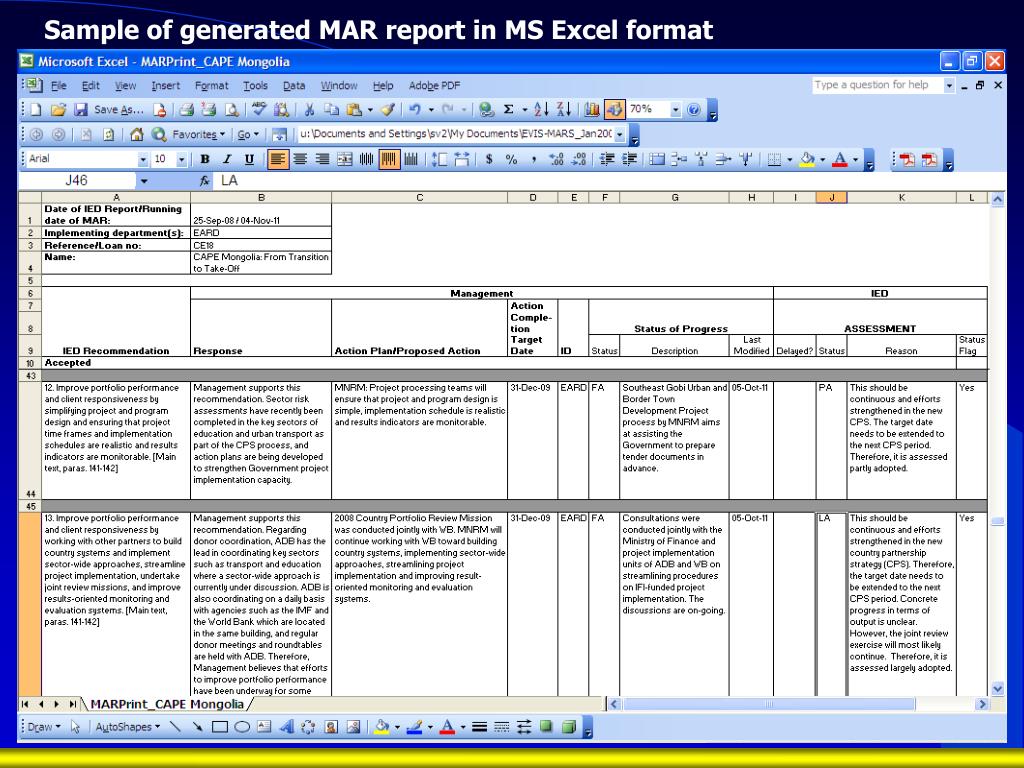The image size is (1024, 768).
Task: Open the Draw menu dropdown
Action: 44,727
